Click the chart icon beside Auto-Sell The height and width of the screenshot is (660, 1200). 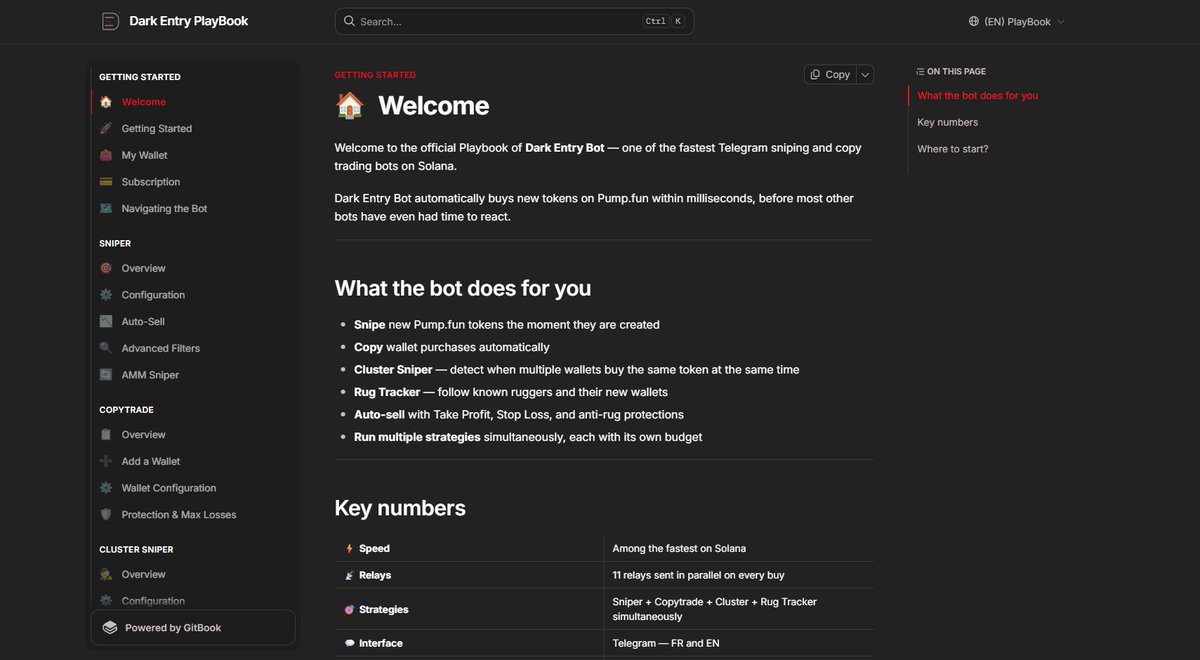(106, 321)
